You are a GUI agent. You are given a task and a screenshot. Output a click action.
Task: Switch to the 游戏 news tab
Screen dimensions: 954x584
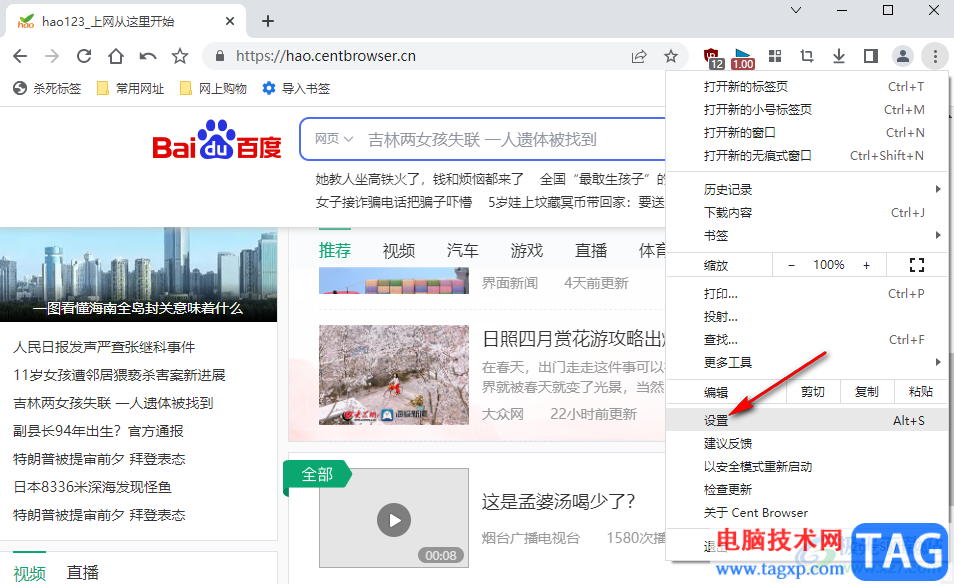click(526, 251)
